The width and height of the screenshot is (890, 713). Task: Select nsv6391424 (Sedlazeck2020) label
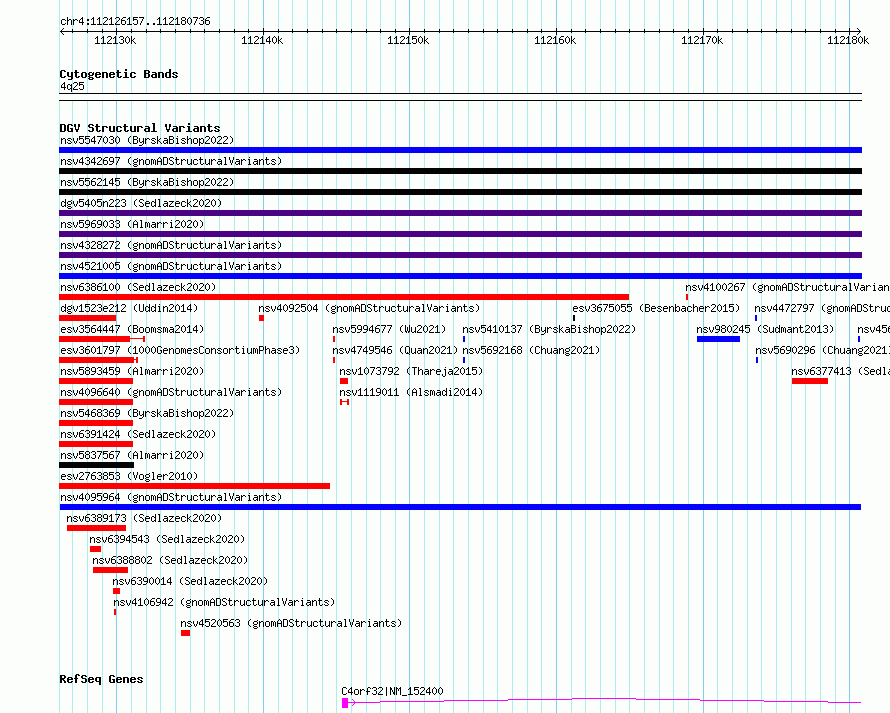click(138, 434)
